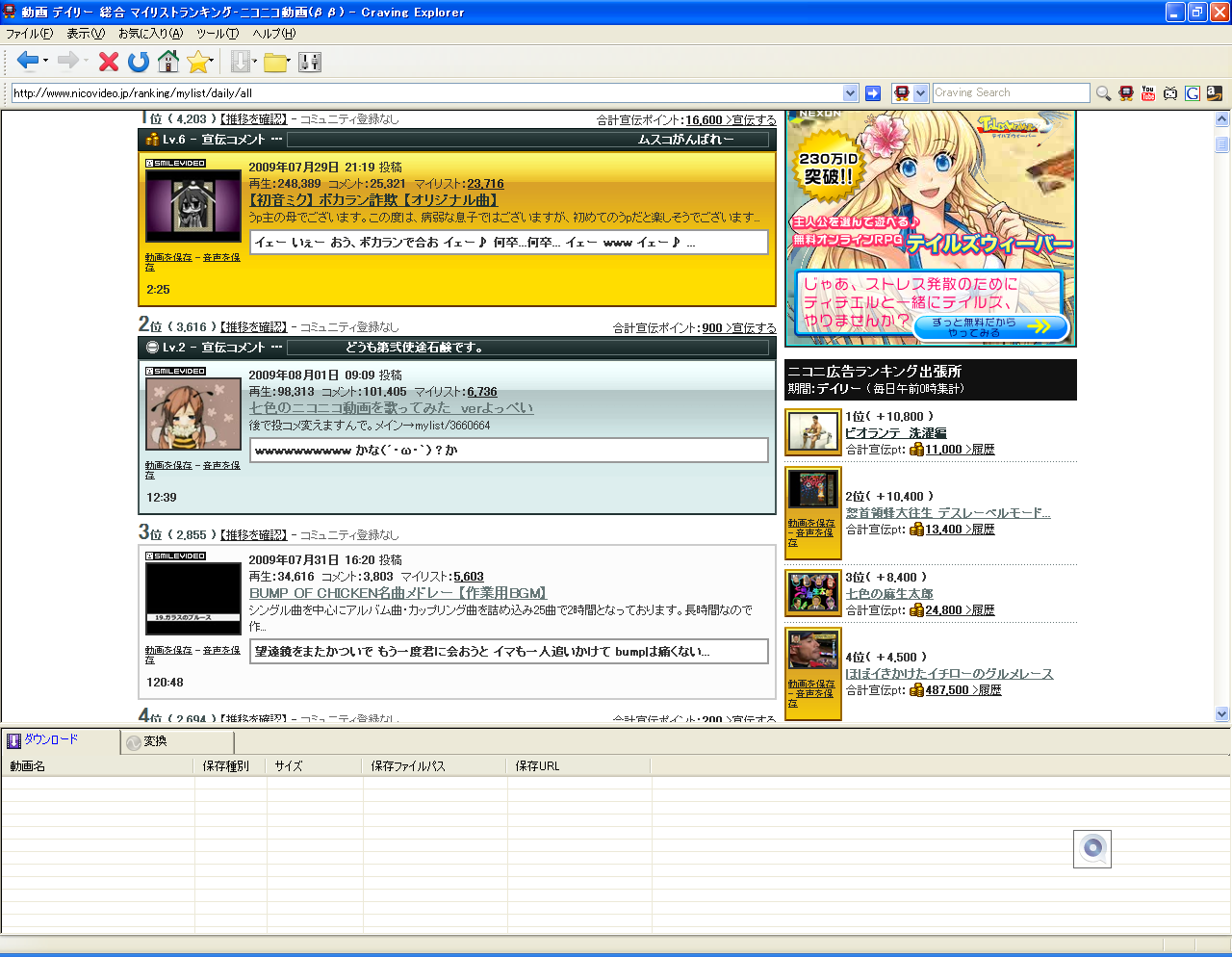Search on Google via the G icon

pyautogui.click(x=1193, y=92)
